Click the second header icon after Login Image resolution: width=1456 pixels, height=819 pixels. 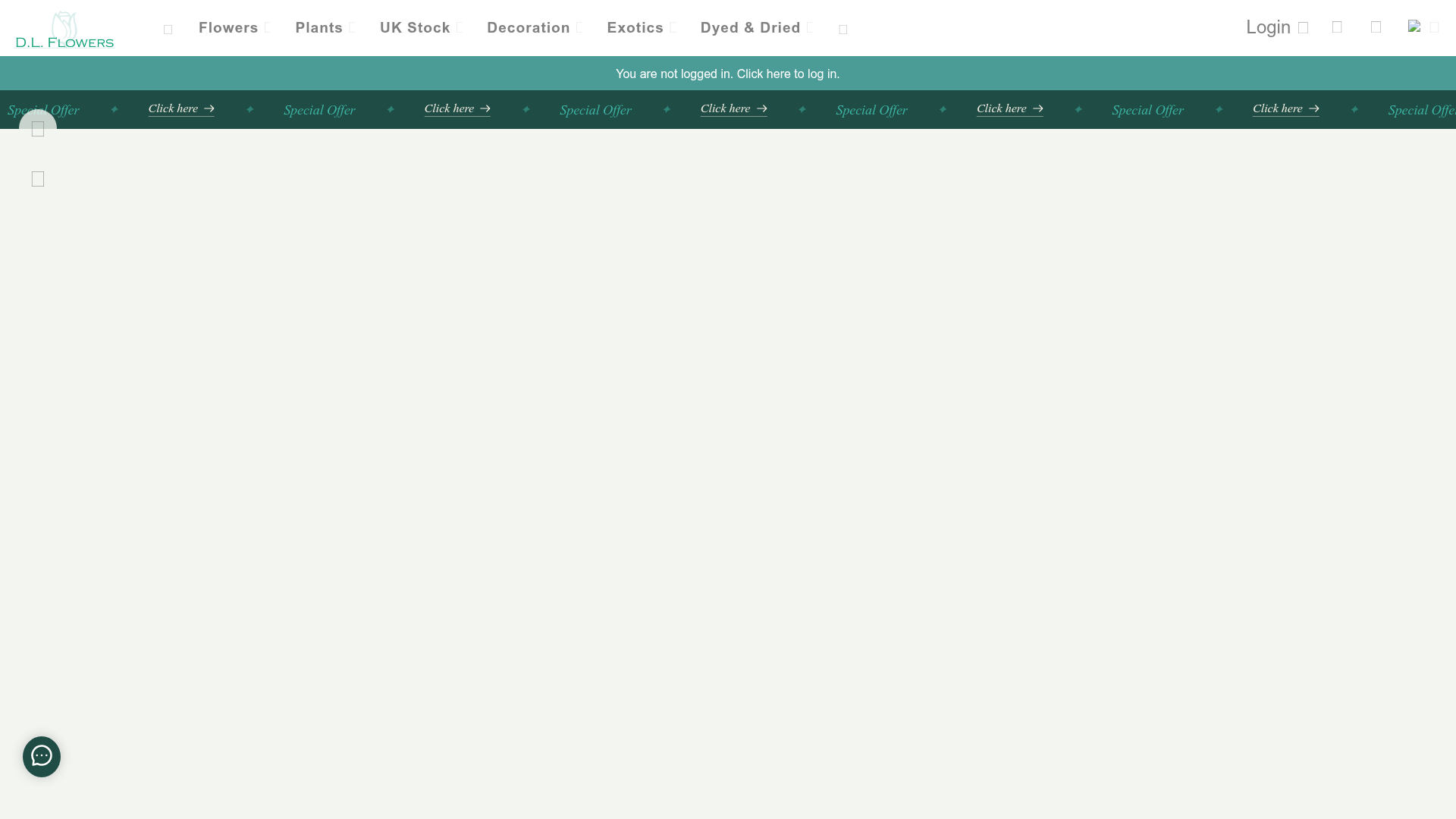1376,27
